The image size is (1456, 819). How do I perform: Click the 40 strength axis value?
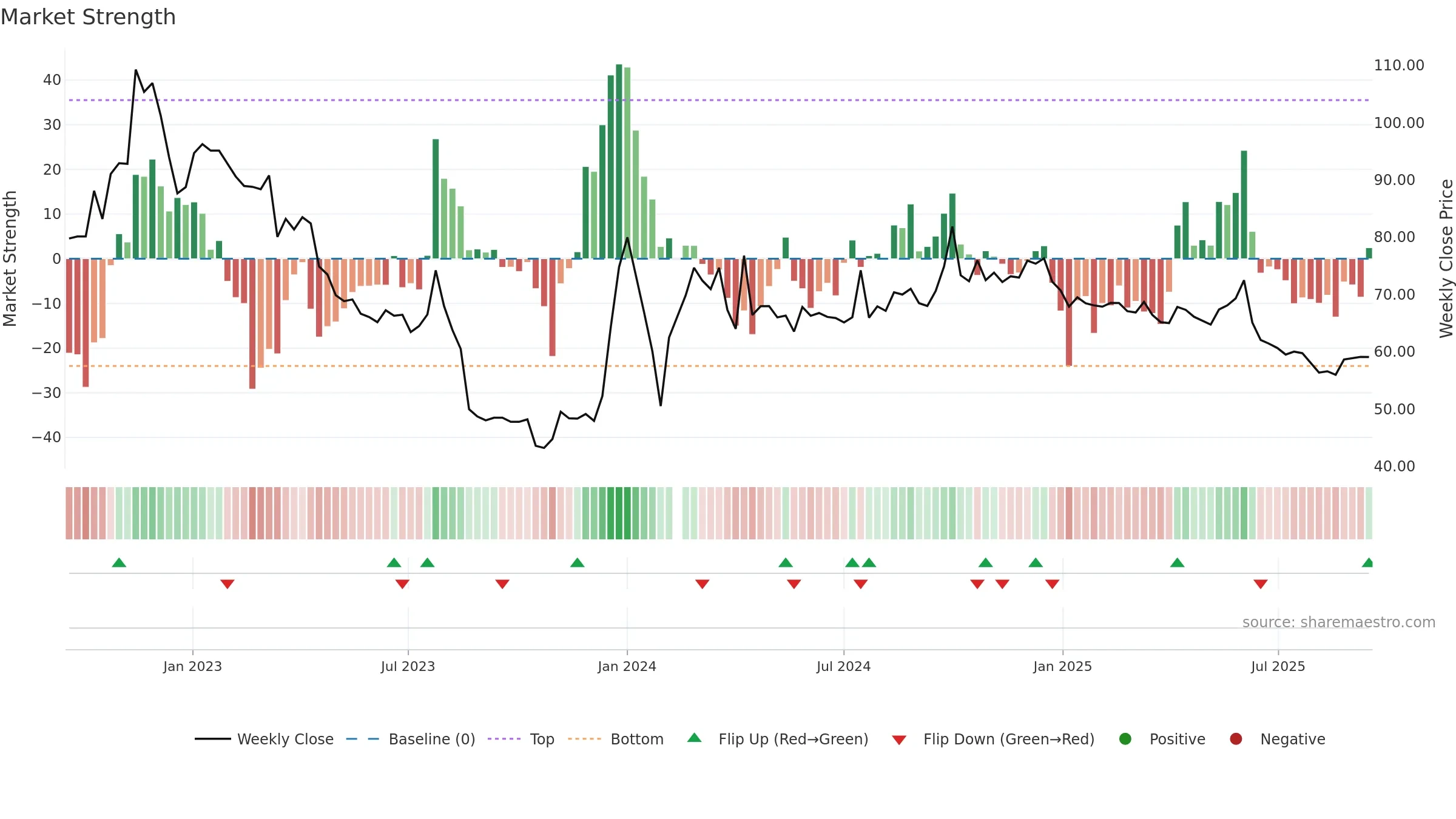tap(52, 80)
